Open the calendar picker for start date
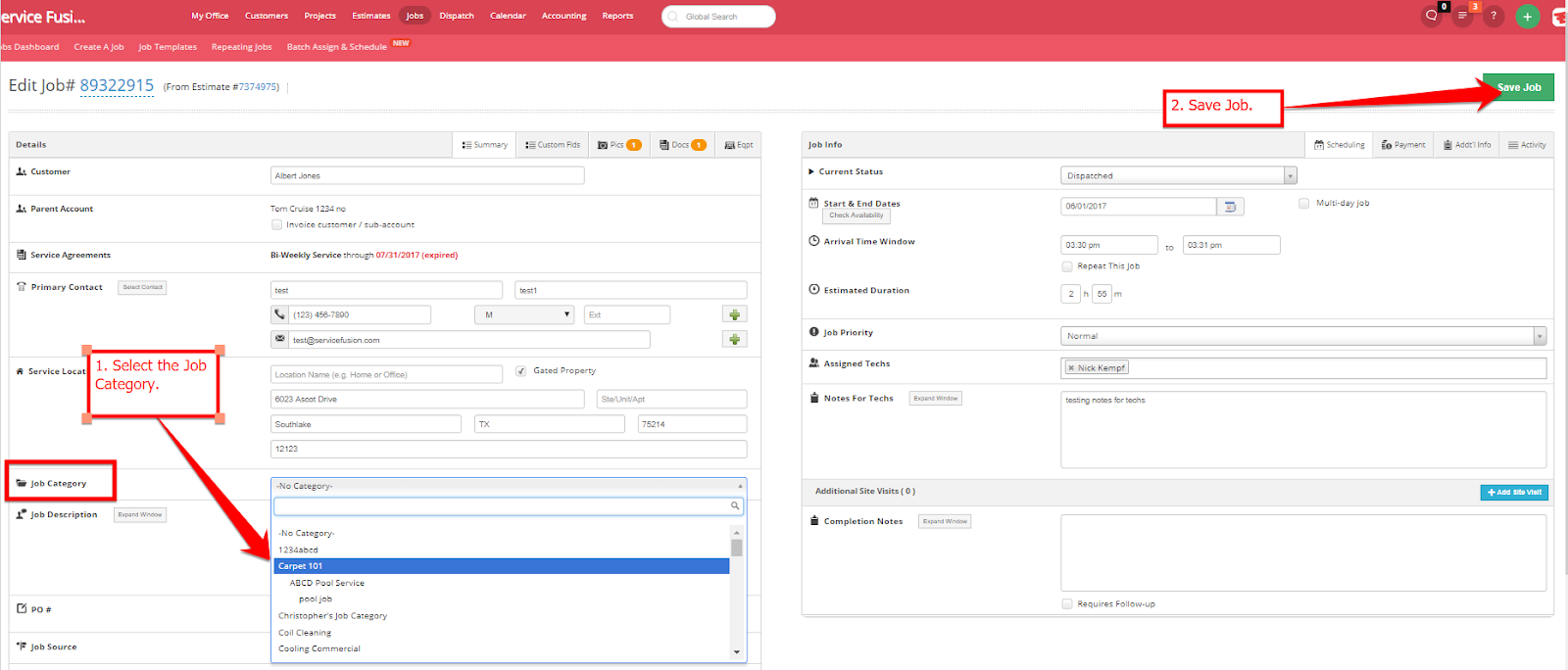This screenshot has height=670, width=1568. (1230, 207)
